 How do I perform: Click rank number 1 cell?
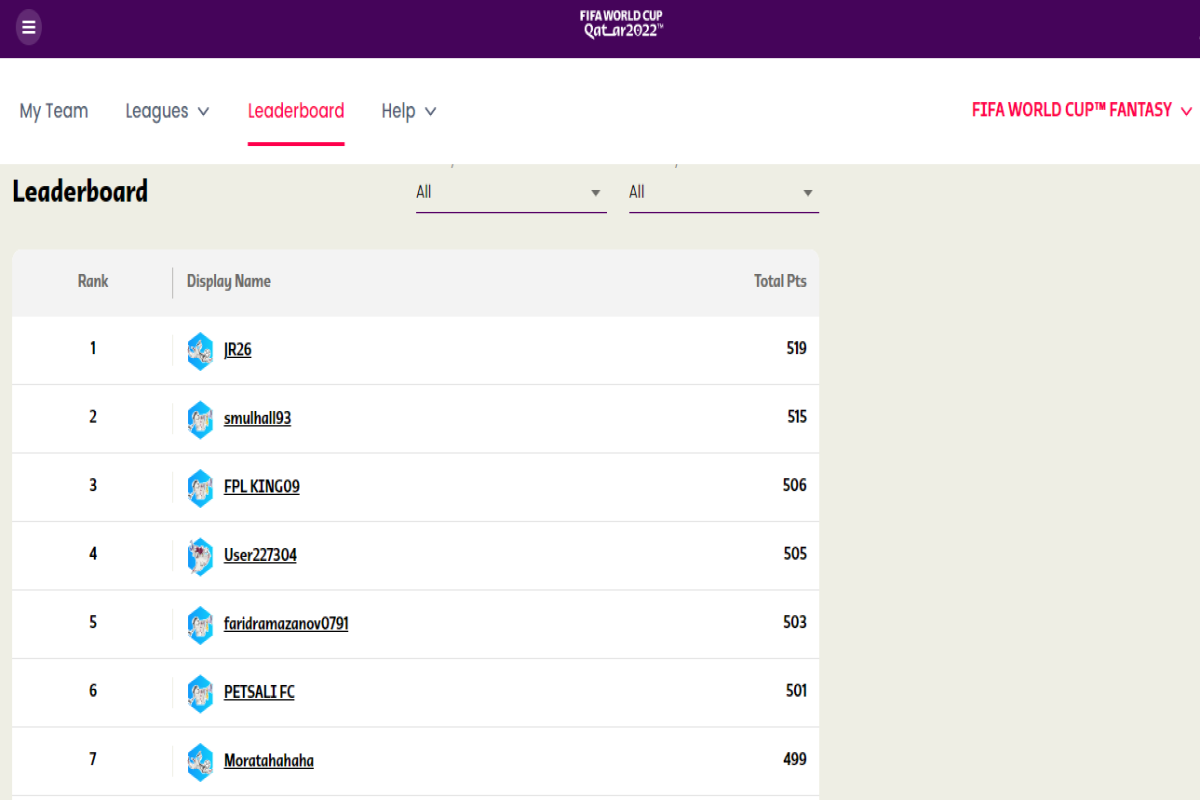[x=93, y=348]
